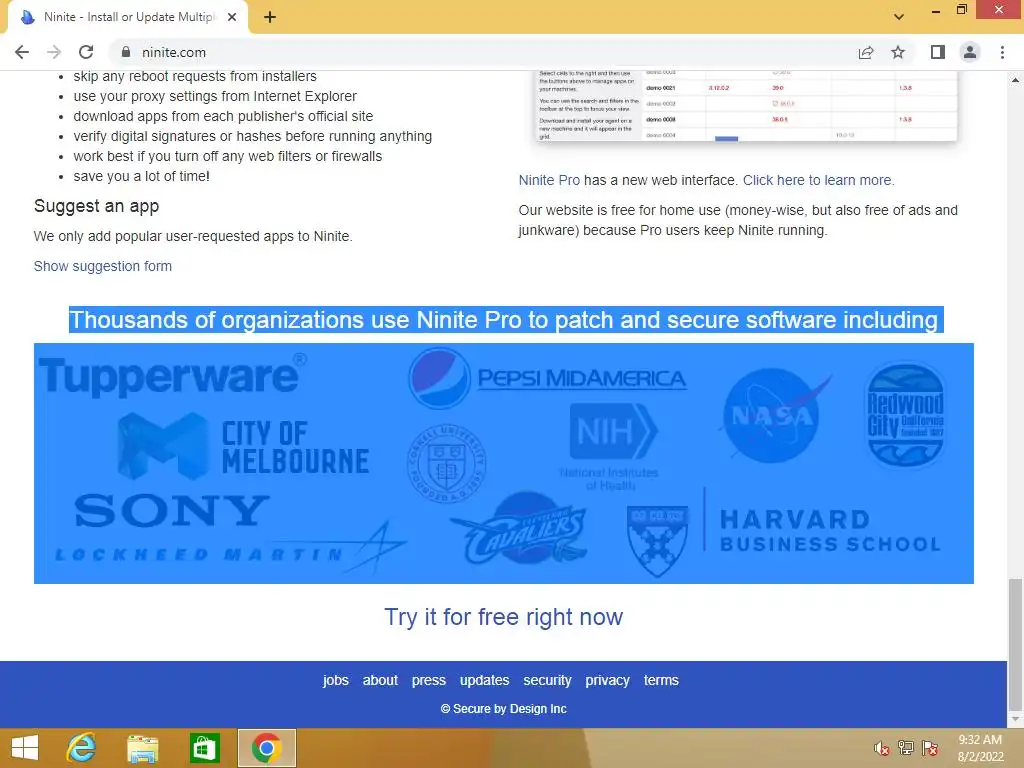Open the security footer link
Viewport: 1024px width, 768px height.
(x=547, y=680)
